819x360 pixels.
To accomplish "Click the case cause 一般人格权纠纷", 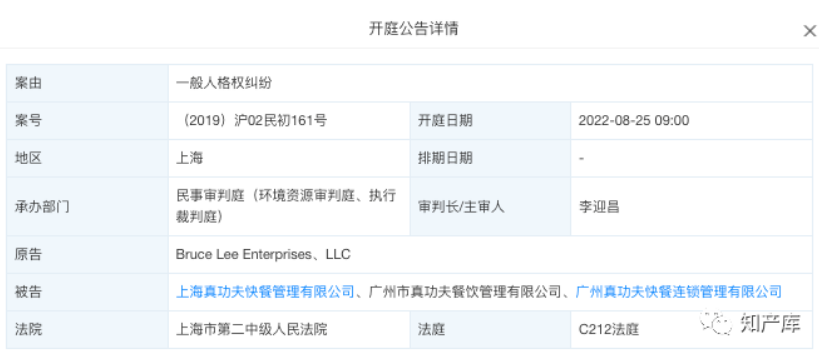I will coord(224,83).
